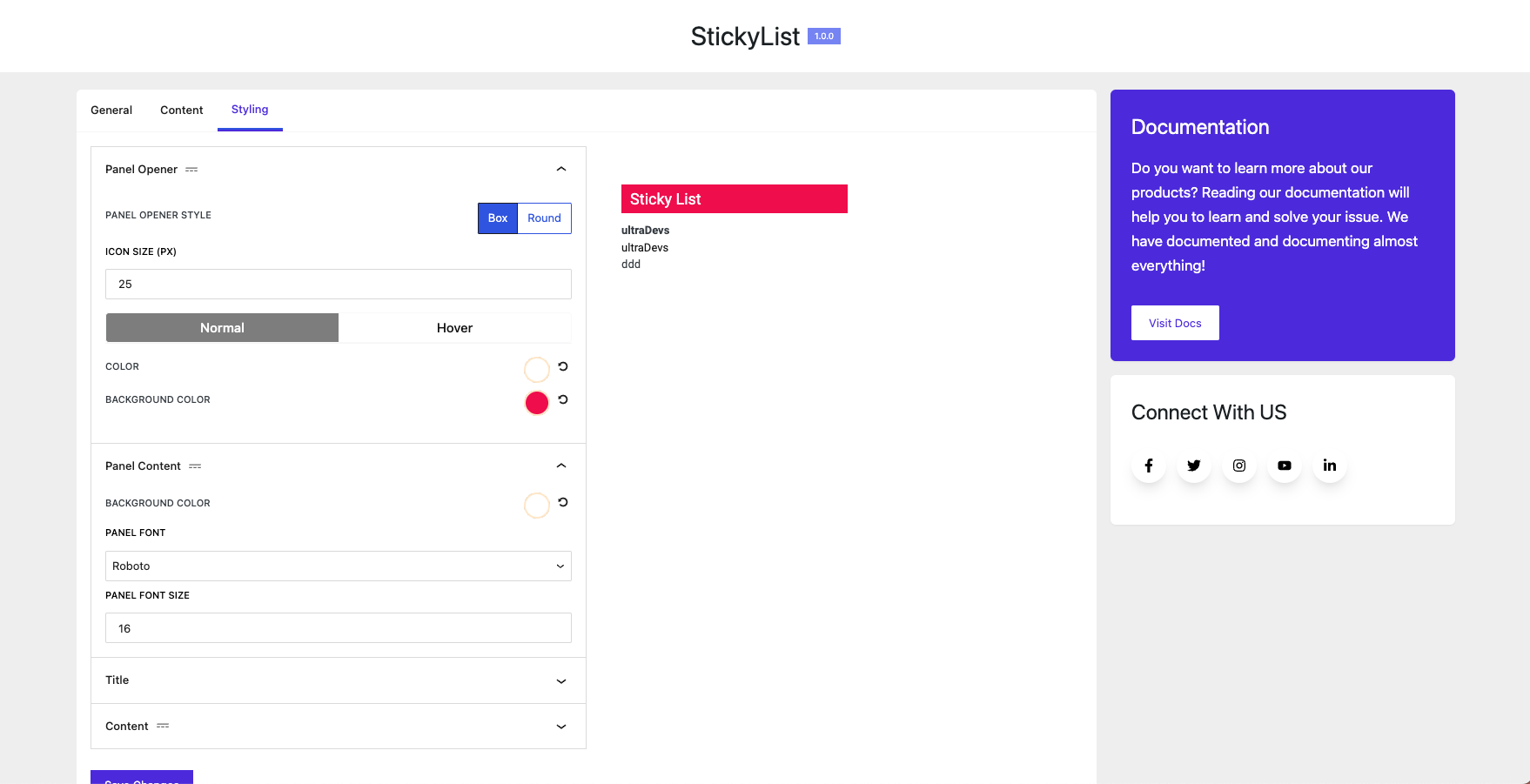Click the Save Changes button
The height and width of the screenshot is (784, 1530).
pos(142,777)
